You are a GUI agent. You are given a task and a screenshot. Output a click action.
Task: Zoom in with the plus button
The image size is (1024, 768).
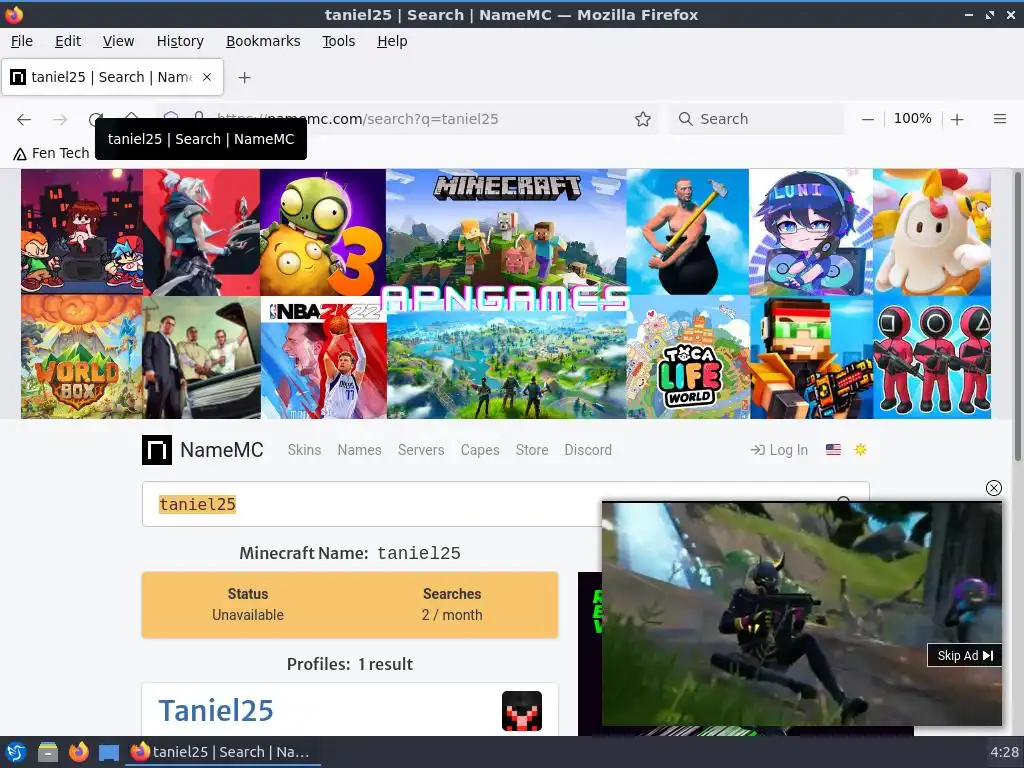click(x=957, y=119)
